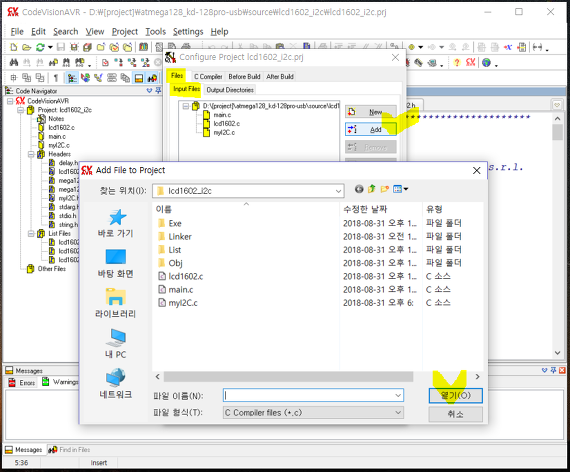Click the 취소 cancel button
570x472 pixels.
click(x=455, y=414)
